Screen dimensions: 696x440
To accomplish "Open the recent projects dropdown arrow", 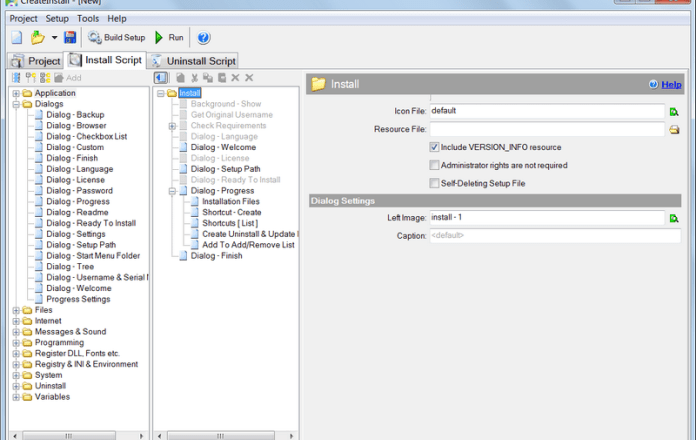I will (x=54, y=38).
